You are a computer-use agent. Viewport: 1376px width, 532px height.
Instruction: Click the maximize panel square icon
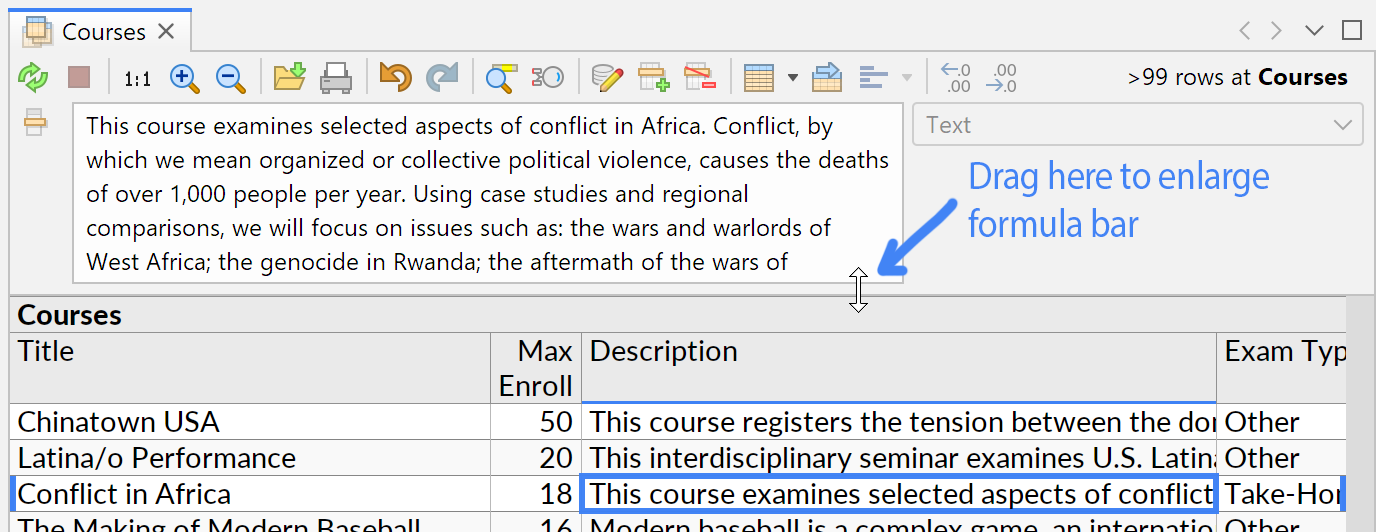point(1352,31)
